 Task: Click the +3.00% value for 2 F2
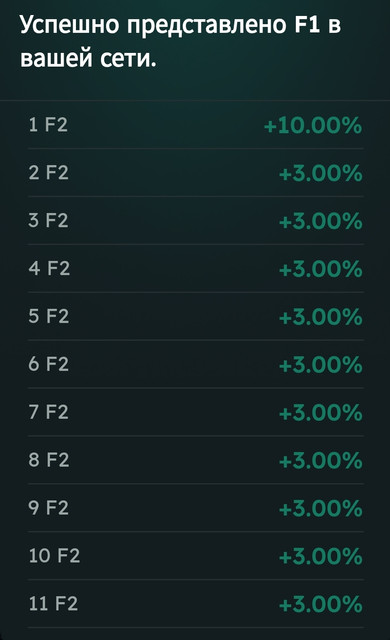point(321,173)
